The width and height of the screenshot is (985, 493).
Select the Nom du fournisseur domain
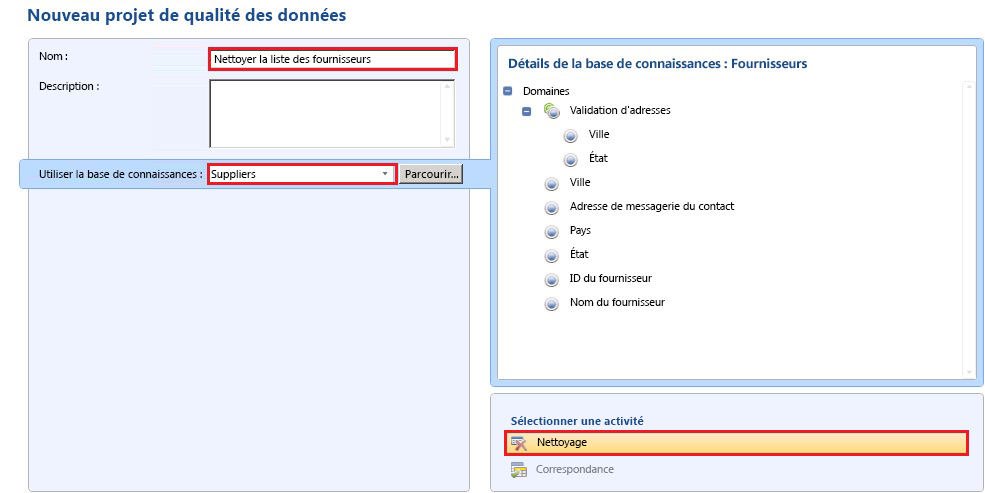617,302
